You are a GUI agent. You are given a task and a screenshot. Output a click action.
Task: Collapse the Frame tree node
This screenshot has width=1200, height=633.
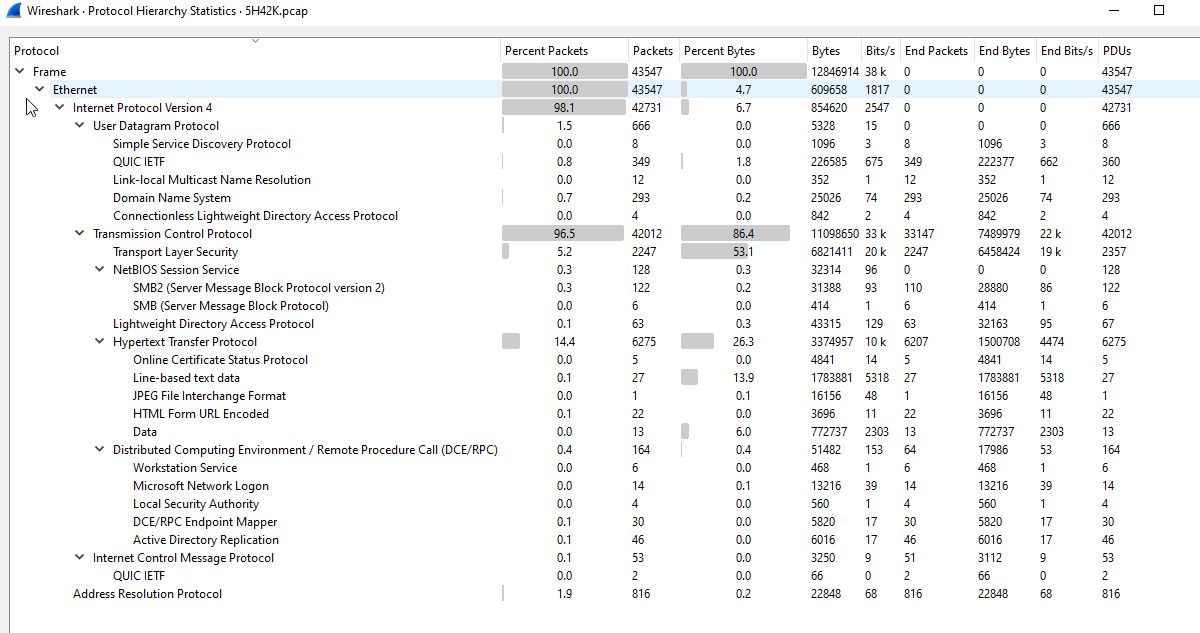pos(20,72)
